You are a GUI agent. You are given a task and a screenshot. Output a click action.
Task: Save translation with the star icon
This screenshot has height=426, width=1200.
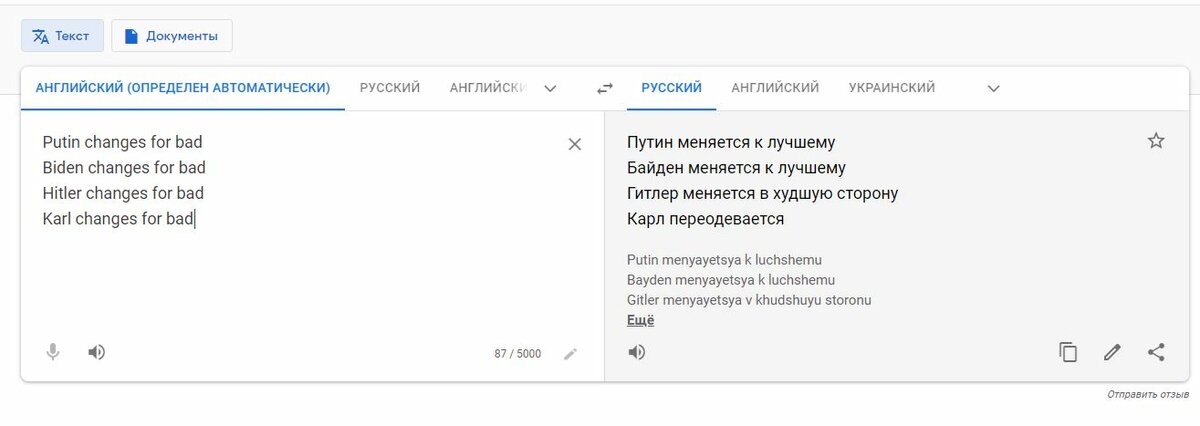[1156, 141]
